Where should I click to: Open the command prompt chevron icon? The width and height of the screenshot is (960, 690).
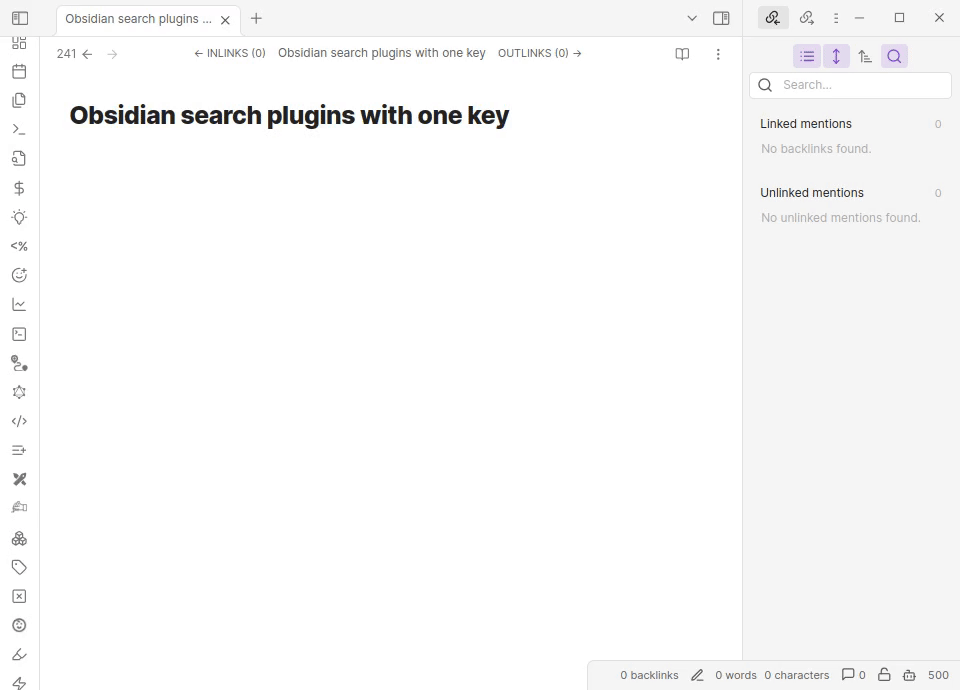(19, 130)
